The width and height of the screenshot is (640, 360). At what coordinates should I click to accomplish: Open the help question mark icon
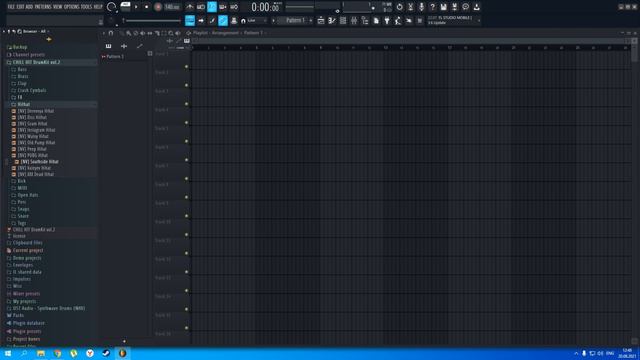pyautogui.click(x=433, y=7)
